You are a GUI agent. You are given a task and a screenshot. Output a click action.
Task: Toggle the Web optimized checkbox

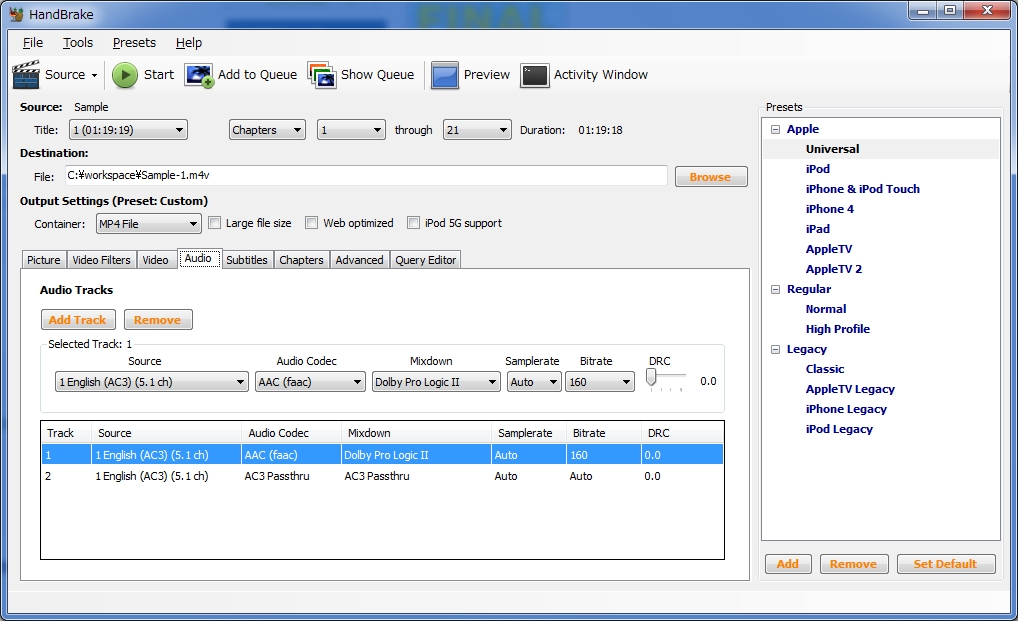pos(312,223)
